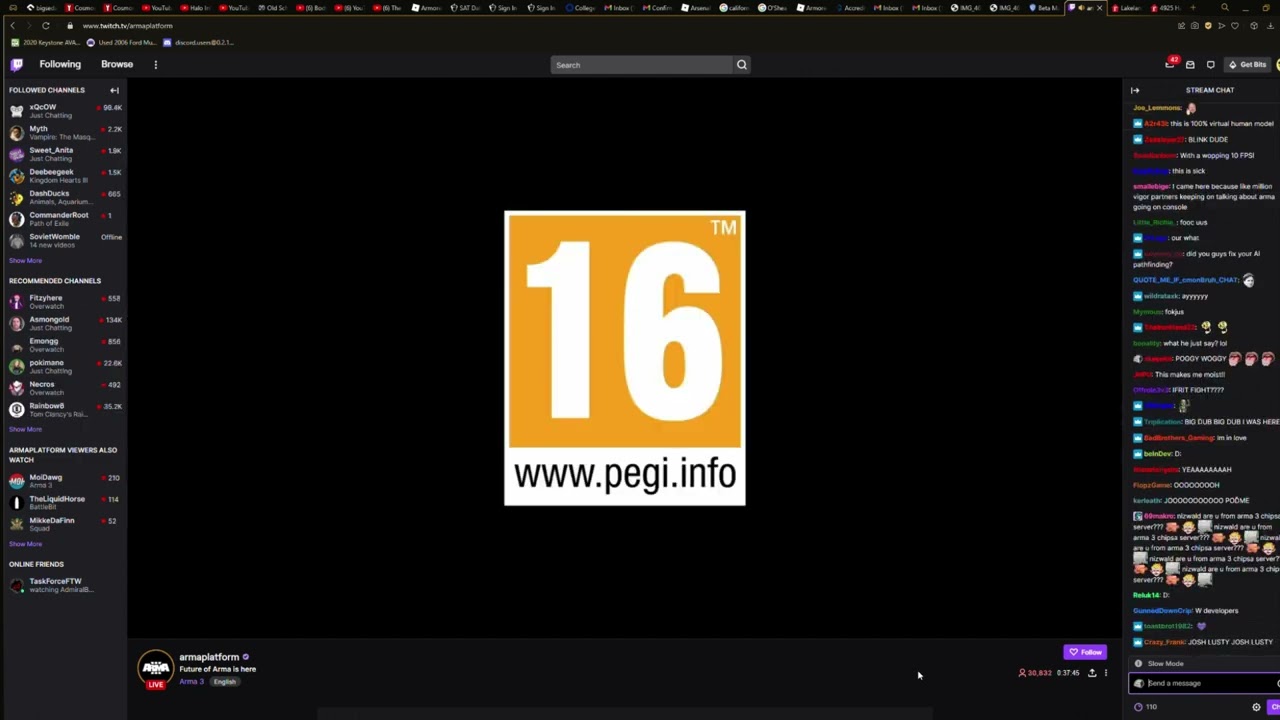Click the Arma 3 game link
The width and height of the screenshot is (1280, 720).
191,682
